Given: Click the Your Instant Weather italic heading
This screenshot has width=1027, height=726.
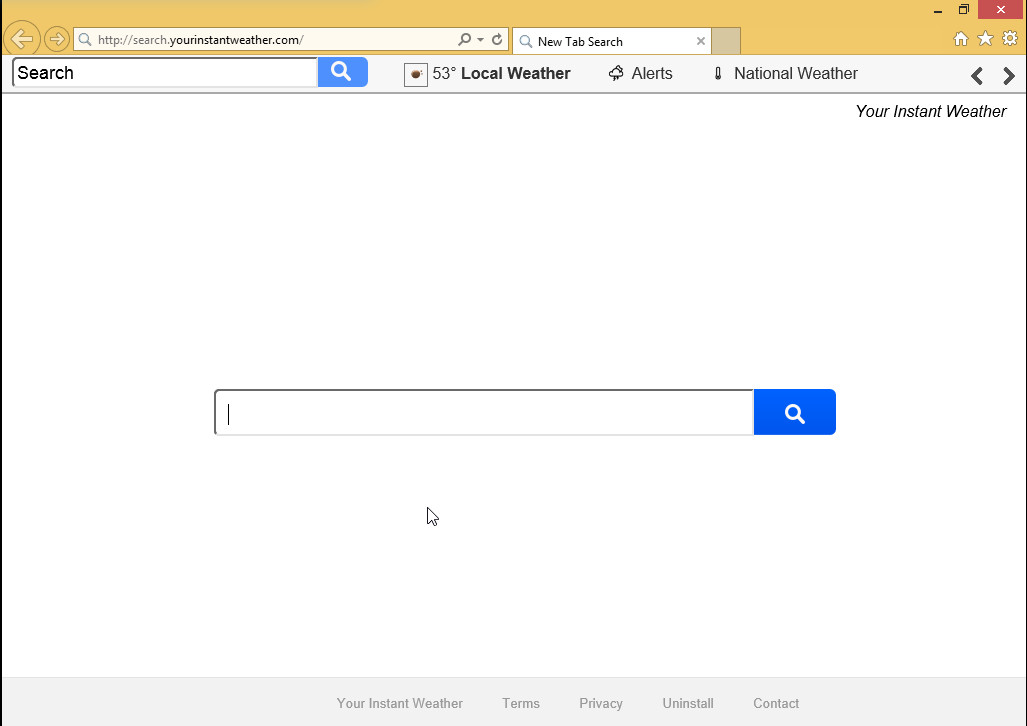Looking at the screenshot, I should click(x=930, y=111).
